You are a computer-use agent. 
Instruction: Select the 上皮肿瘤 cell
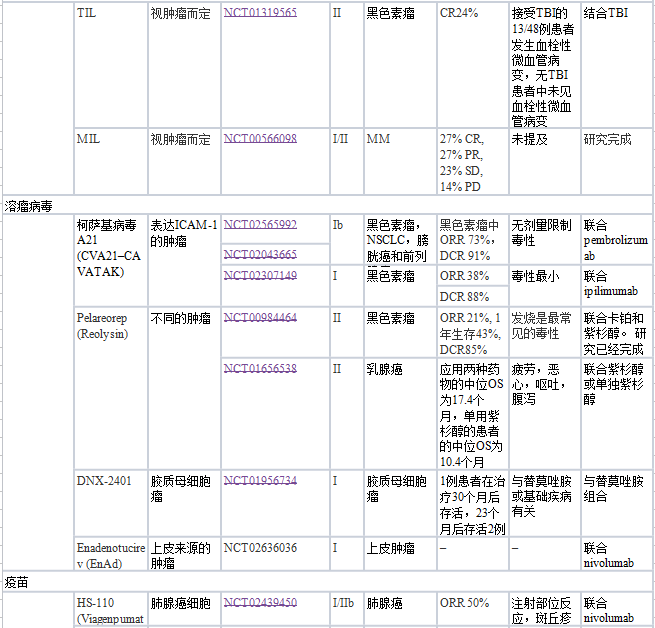pyautogui.click(x=400, y=554)
